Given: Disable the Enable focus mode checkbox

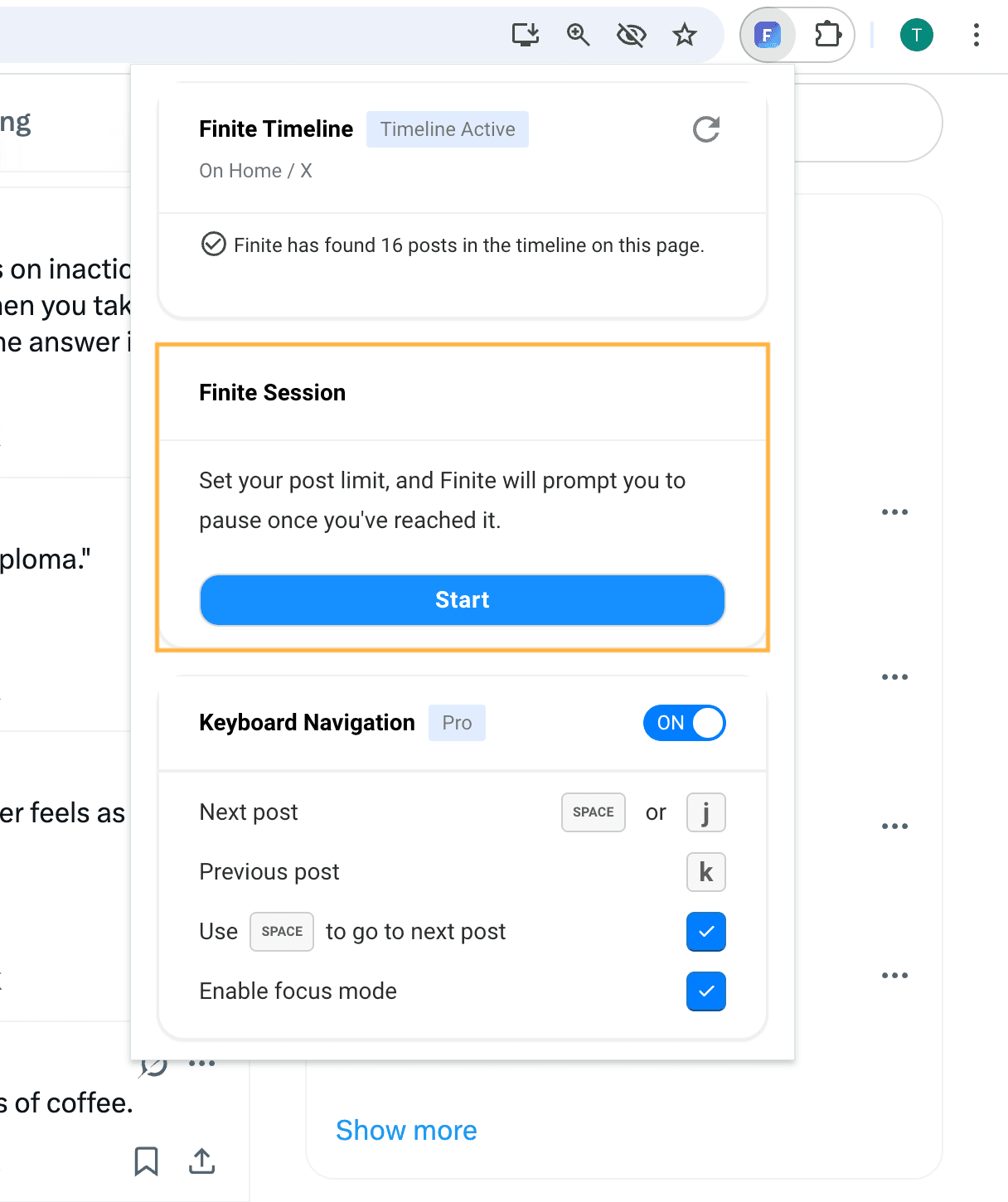Looking at the screenshot, I should click(705, 991).
